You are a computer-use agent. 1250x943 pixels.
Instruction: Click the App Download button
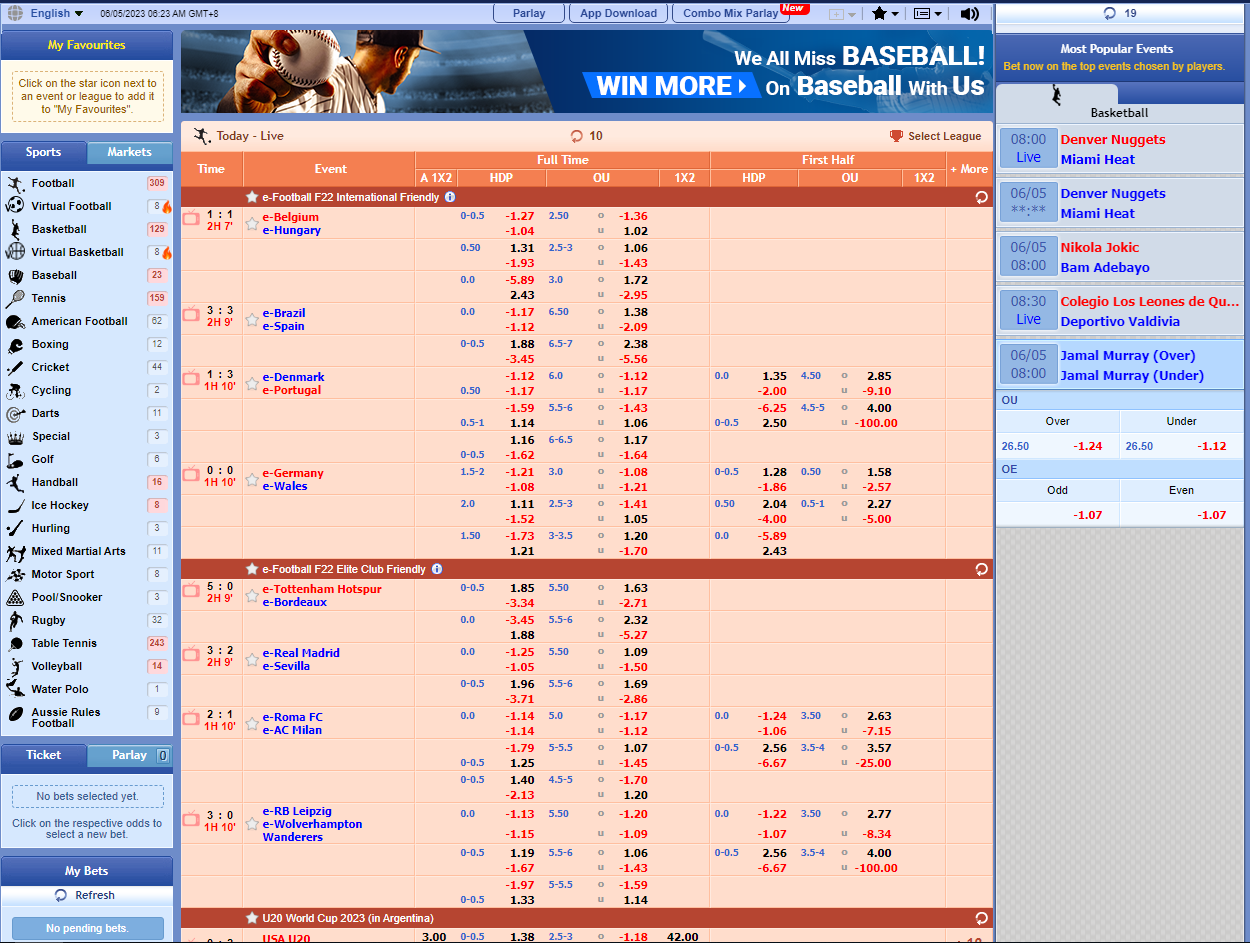tap(618, 13)
